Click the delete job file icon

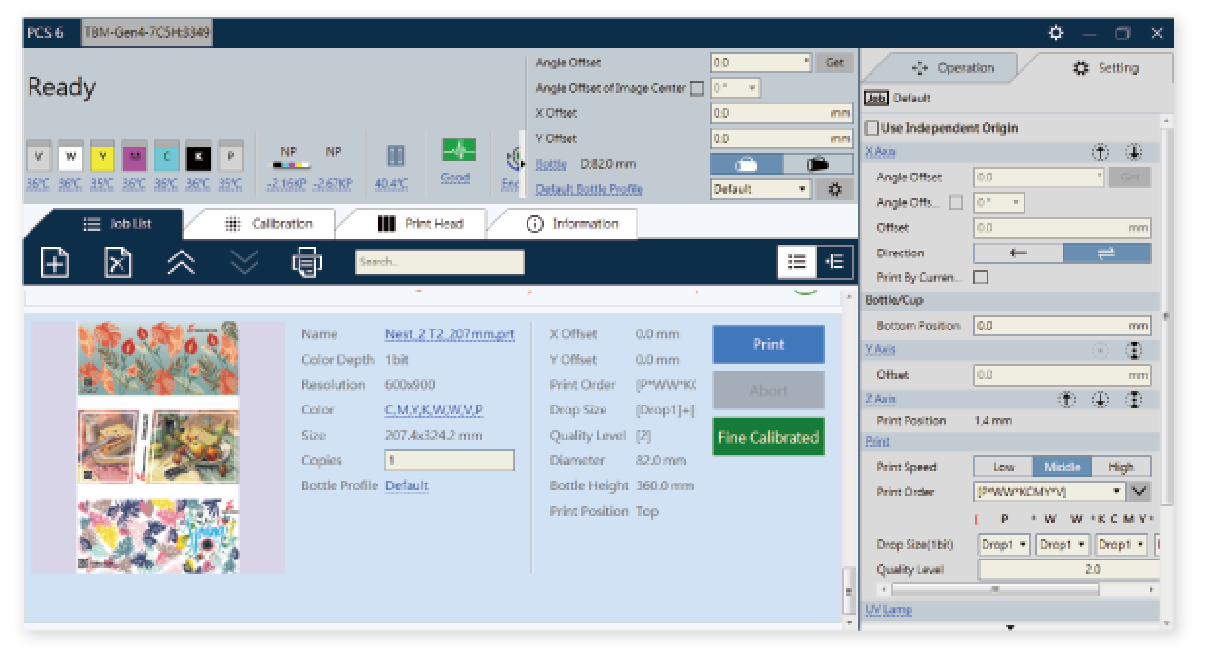(118, 262)
